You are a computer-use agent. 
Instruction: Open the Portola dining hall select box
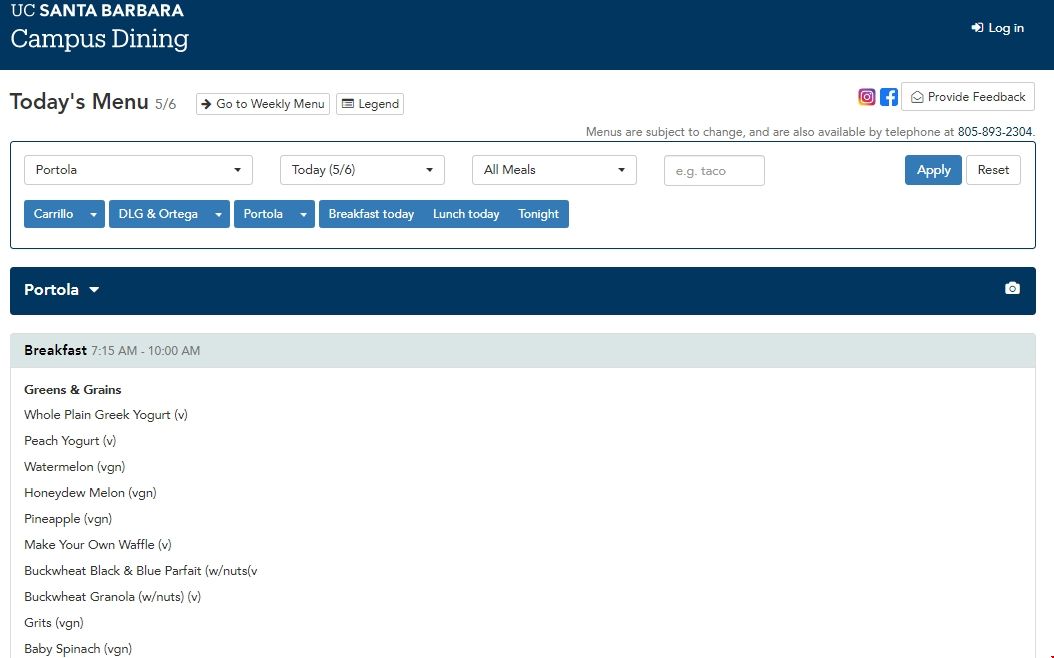click(138, 170)
